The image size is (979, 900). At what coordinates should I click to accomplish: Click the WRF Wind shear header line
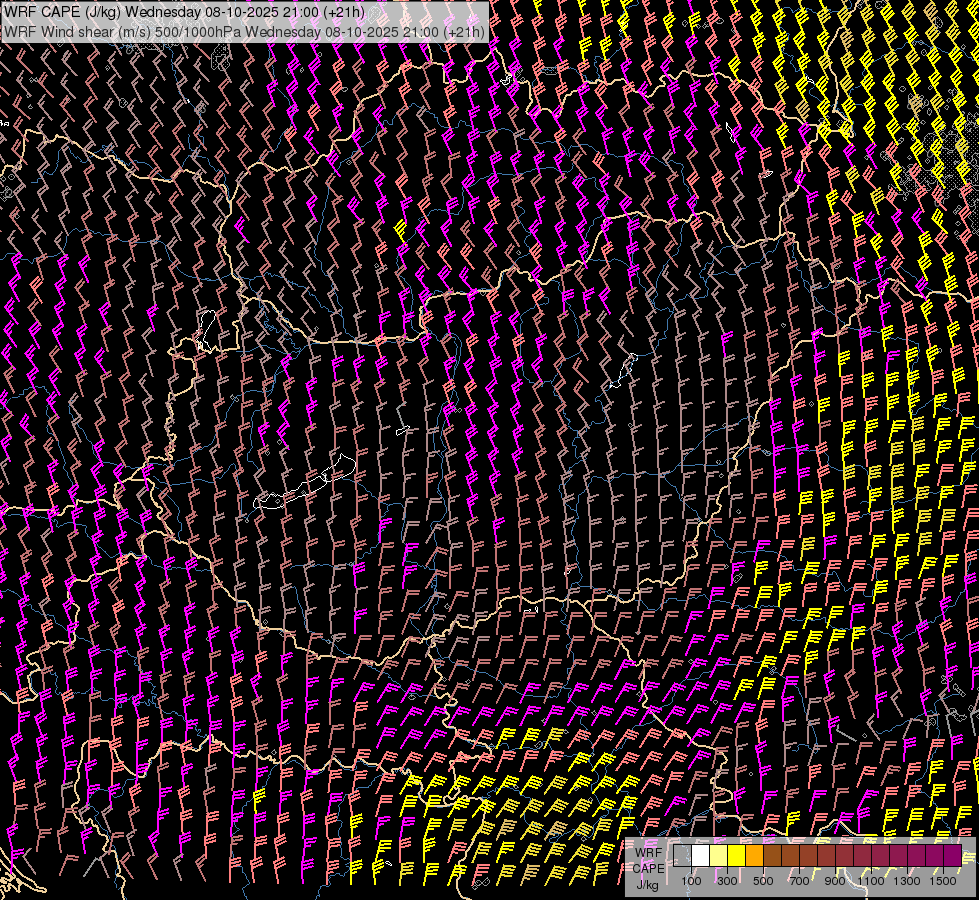coord(244,31)
